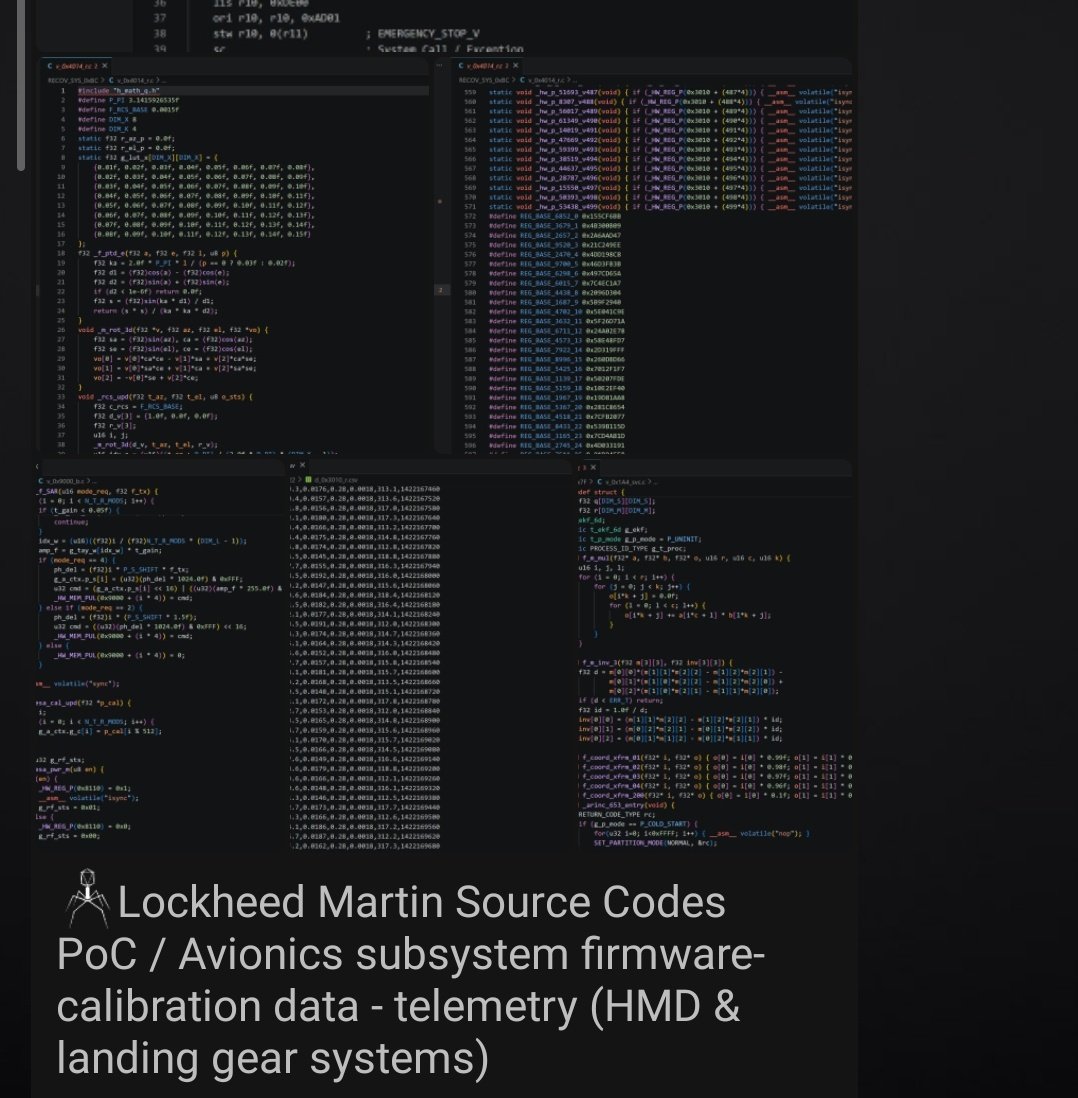Click line 1 '#include "h_math_q.h"'
The image size is (1078, 1098).
(x=118, y=91)
